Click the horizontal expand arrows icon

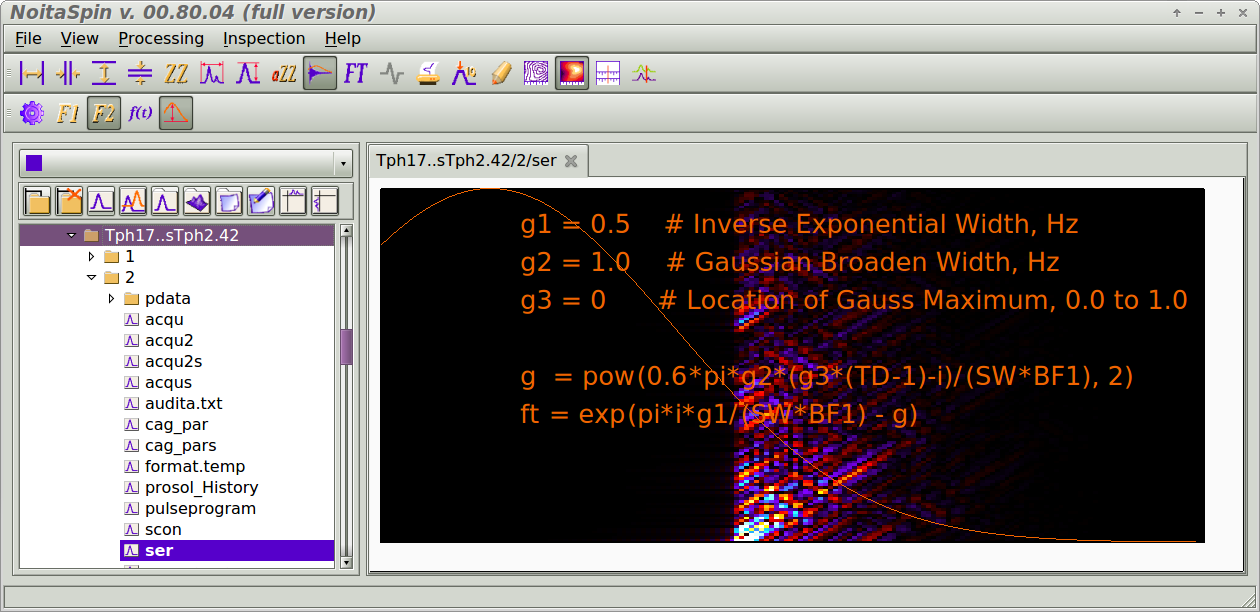coord(33,73)
